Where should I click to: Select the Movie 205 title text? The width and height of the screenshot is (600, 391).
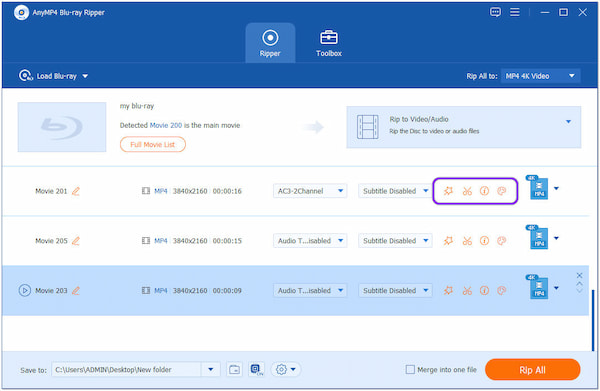tap(51, 241)
